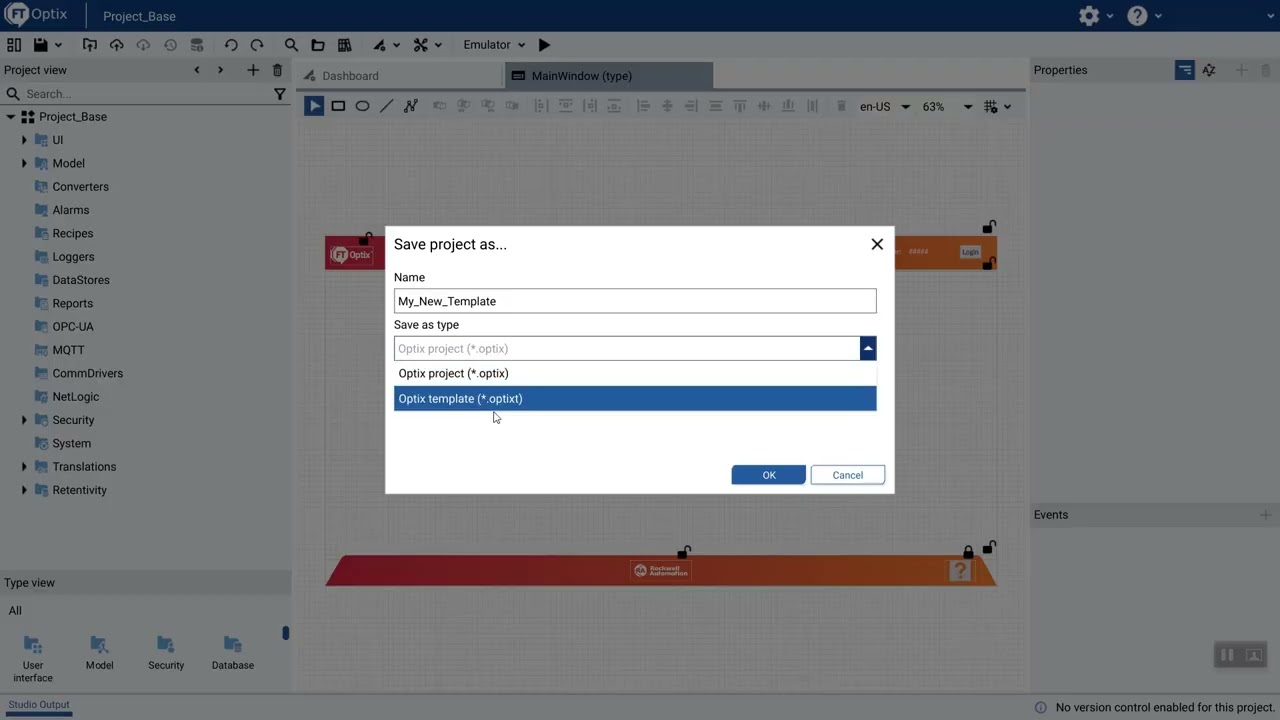This screenshot has width=1280, height=720.
Task: Select Model type category
Action: coord(99,653)
